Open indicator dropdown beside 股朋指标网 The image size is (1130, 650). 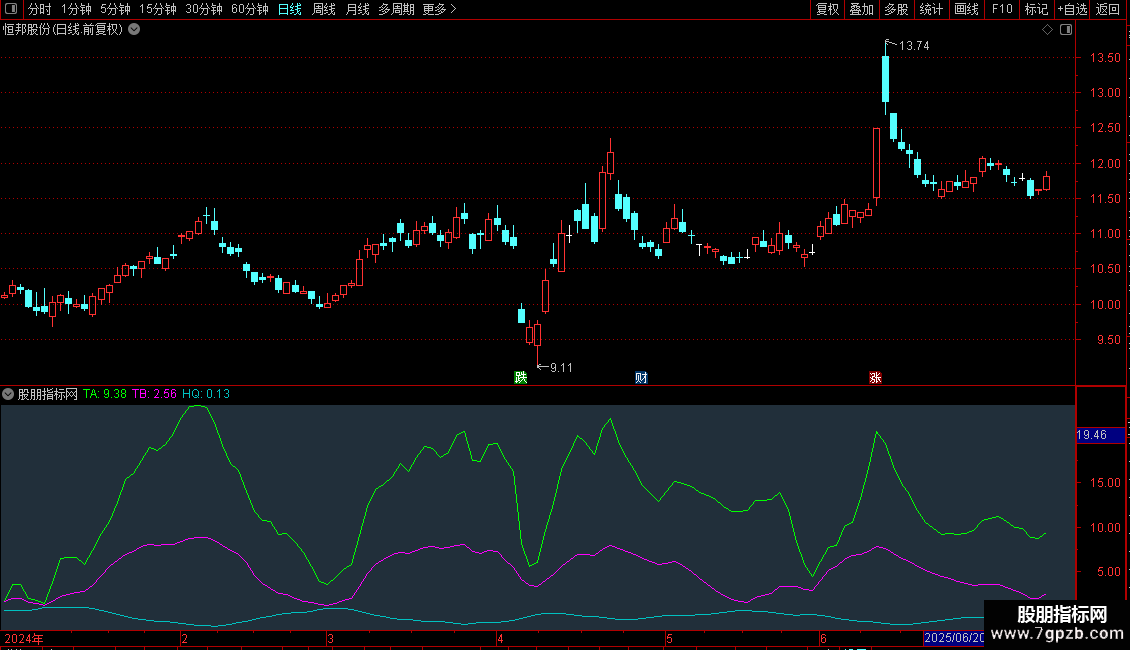[x=8, y=394]
